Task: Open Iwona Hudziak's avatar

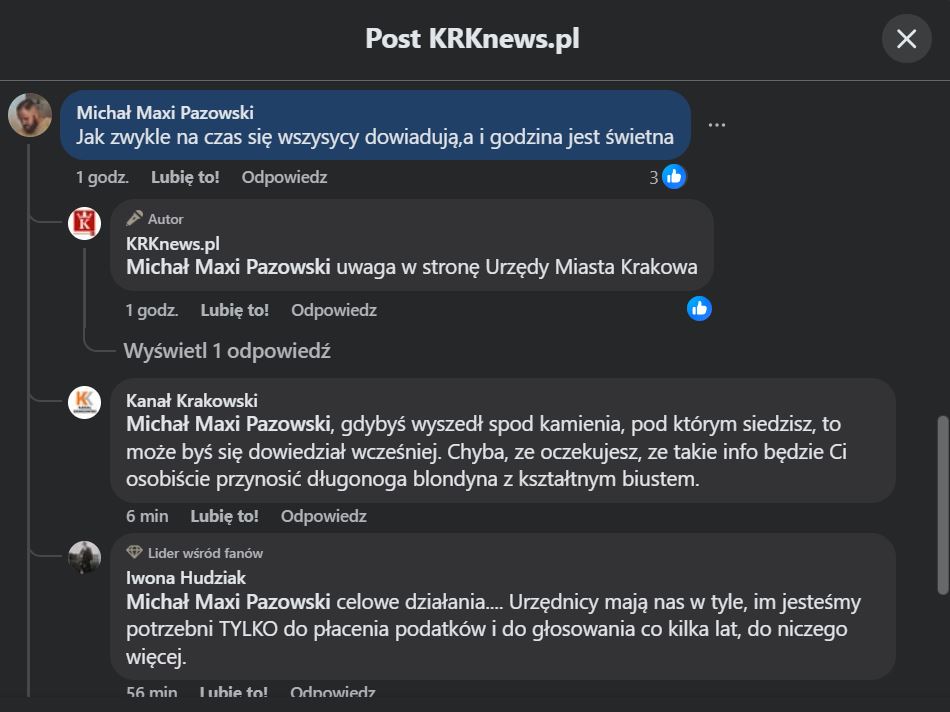Action: point(84,557)
